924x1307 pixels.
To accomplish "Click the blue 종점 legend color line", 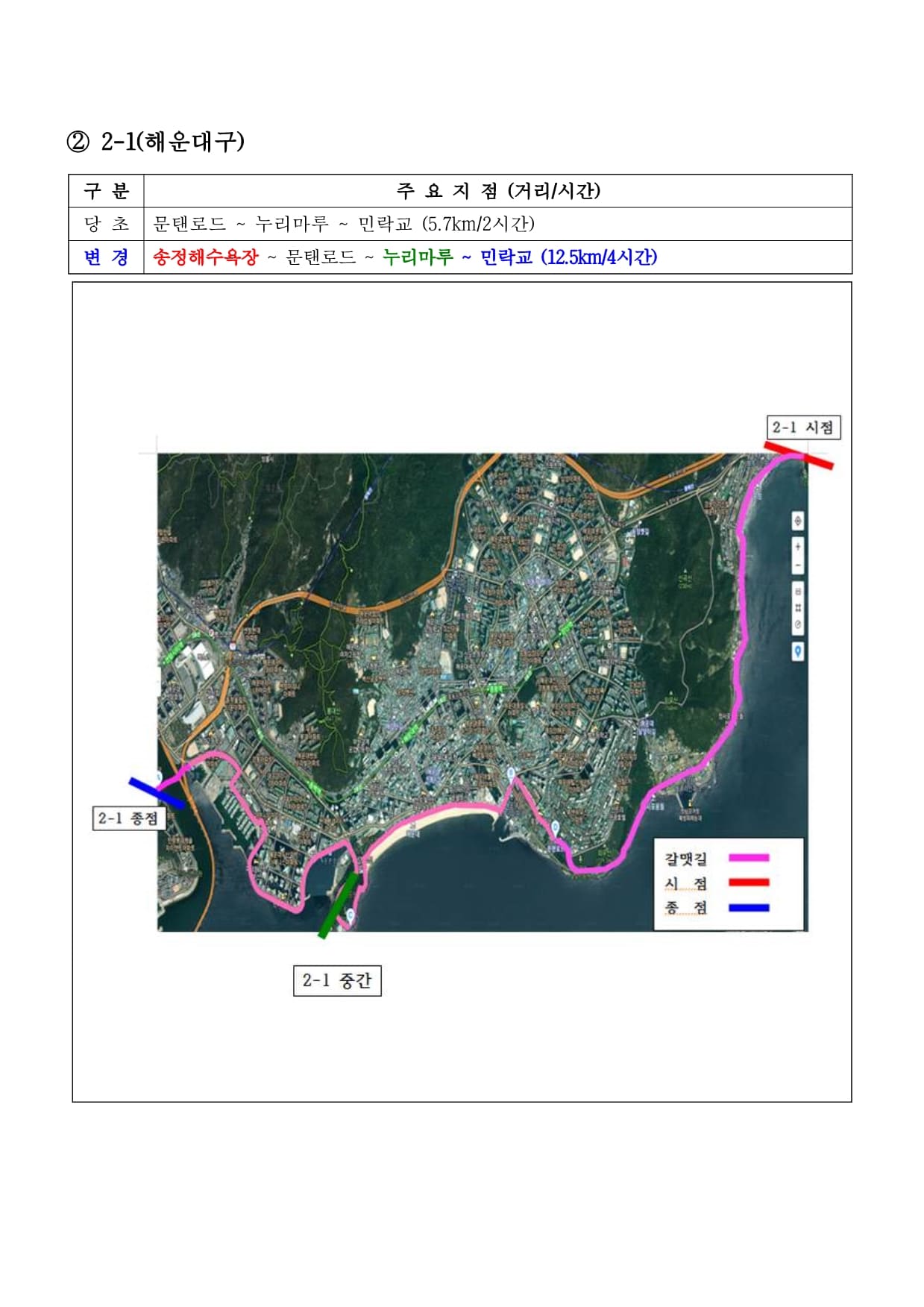I will (748, 907).
